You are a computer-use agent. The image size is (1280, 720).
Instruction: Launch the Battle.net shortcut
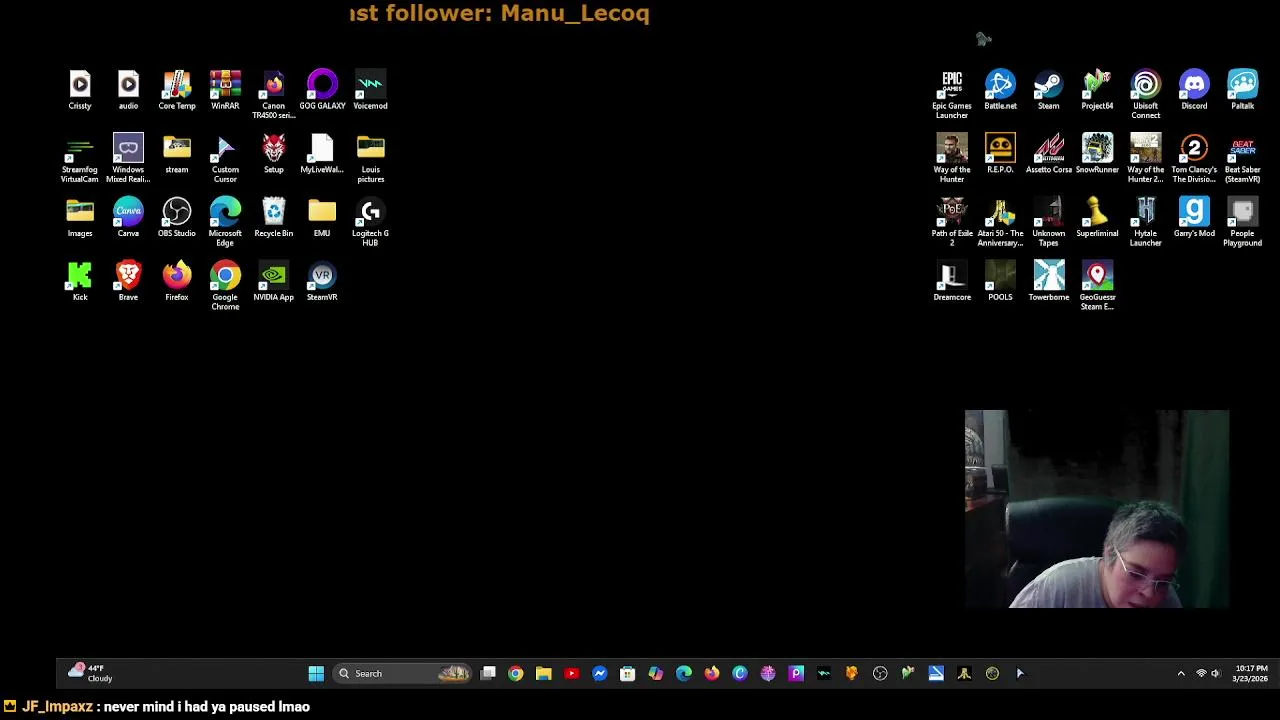tap(1000, 90)
